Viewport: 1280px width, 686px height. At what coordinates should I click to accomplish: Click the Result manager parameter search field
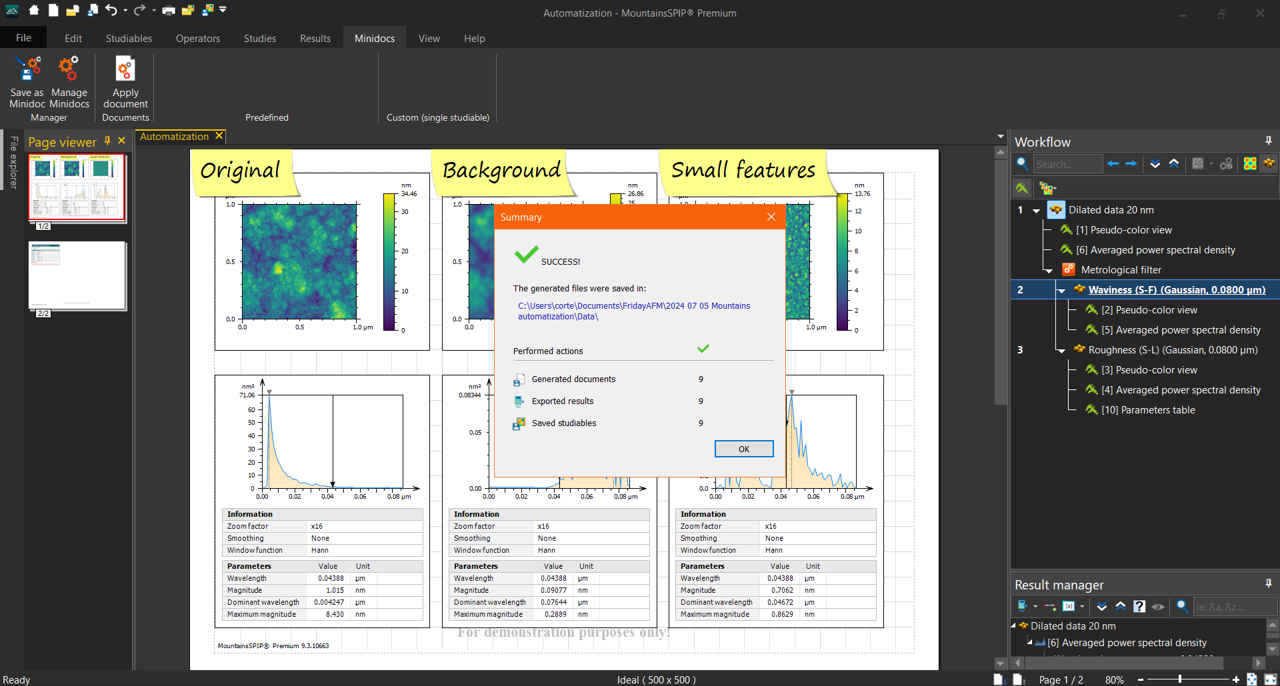coord(1235,606)
